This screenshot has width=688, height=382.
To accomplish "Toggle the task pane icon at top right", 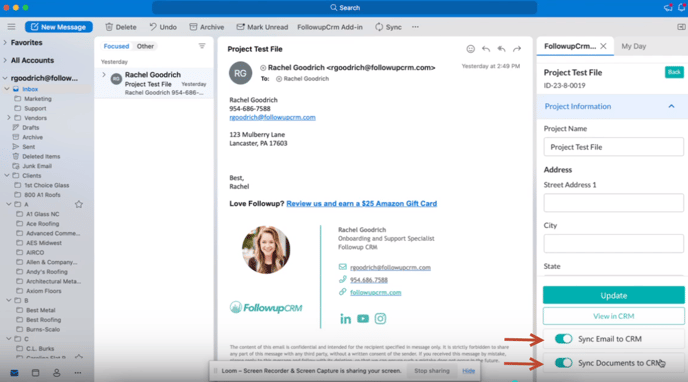I will (x=681, y=27).
